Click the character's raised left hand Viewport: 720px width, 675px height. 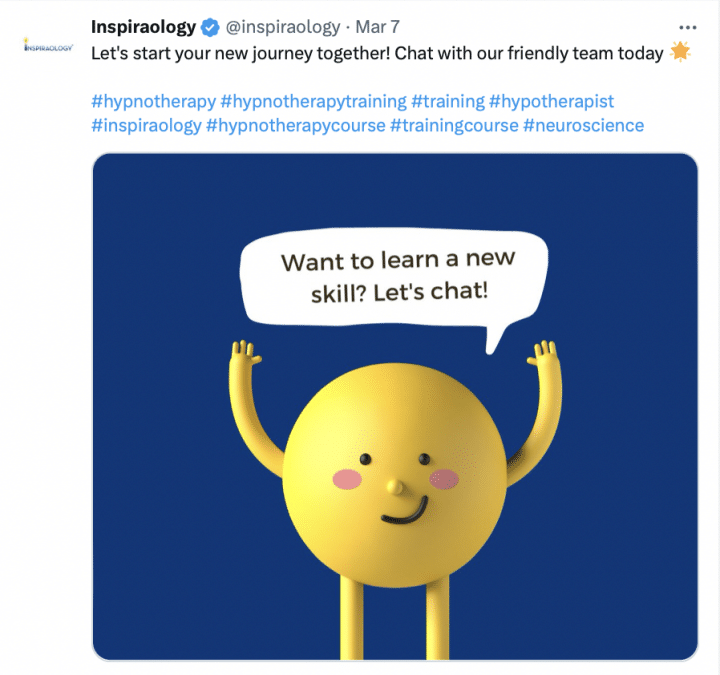246,354
